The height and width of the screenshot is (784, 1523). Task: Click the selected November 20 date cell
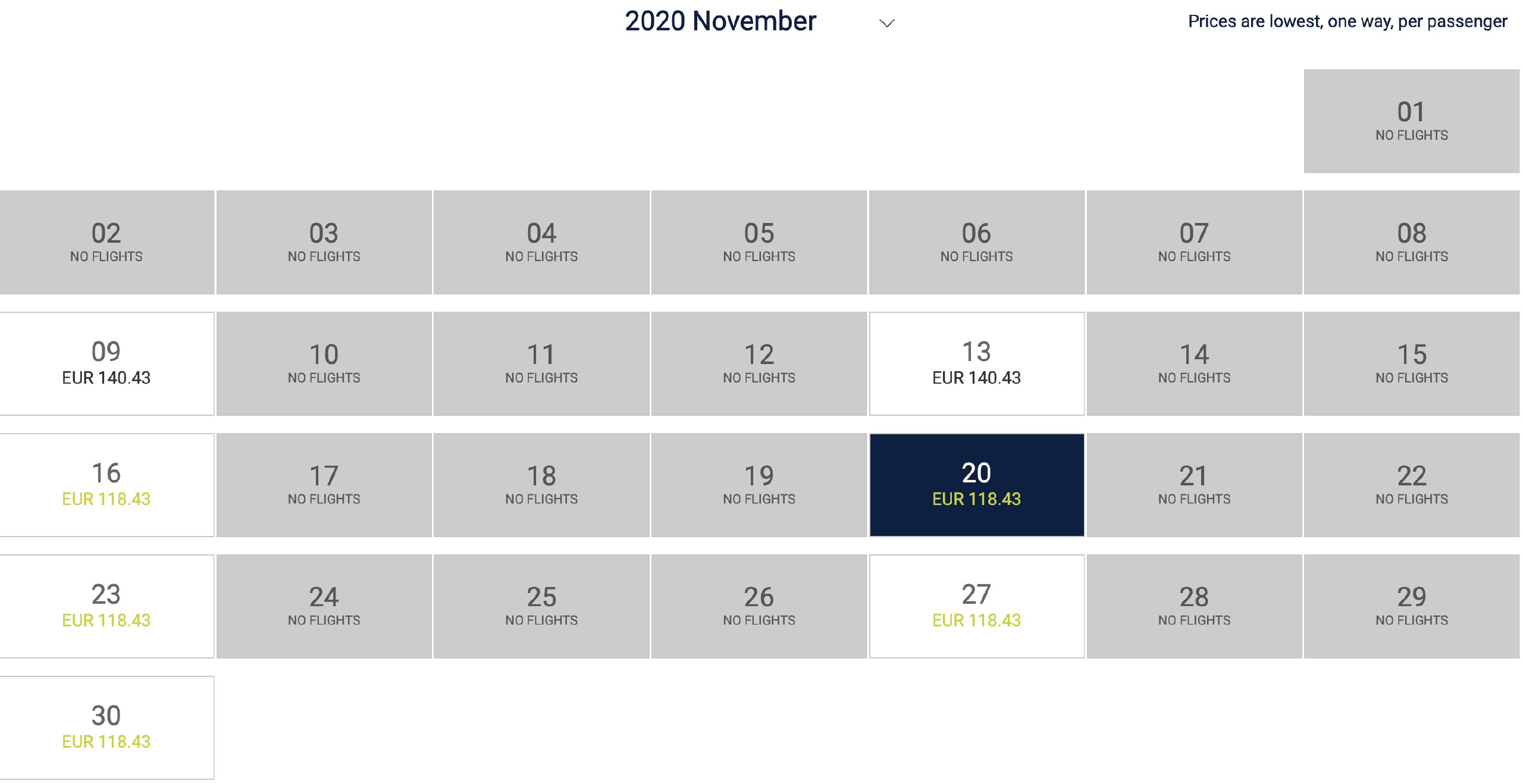click(976, 485)
